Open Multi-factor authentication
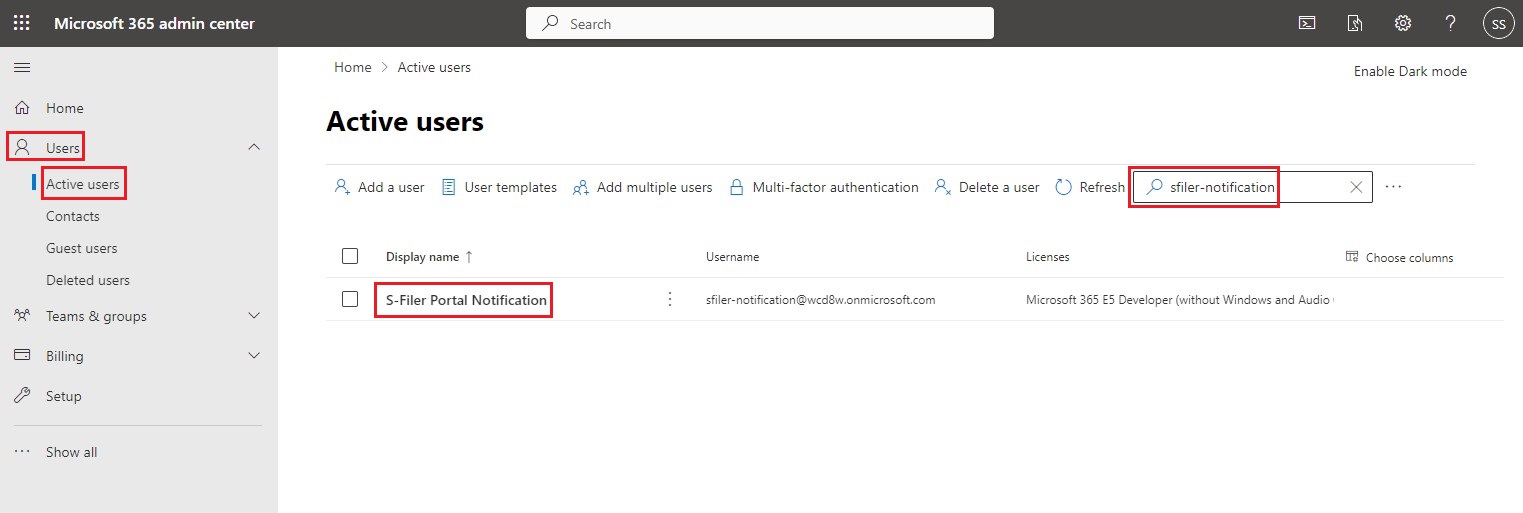Screen dimensions: 1523x513 click(x=823, y=187)
